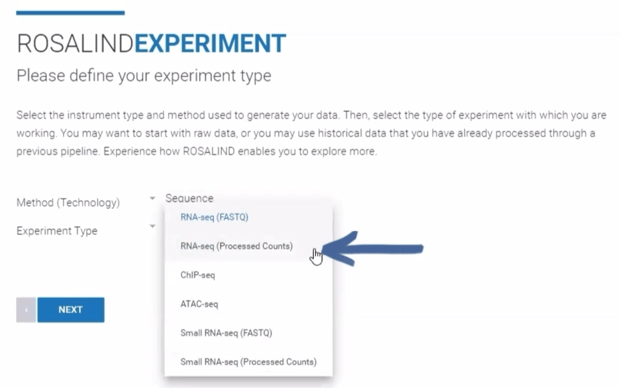The image size is (620, 388).
Task: Open the Experiment Type dropdown arrow
Action: click(x=152, y=226)
